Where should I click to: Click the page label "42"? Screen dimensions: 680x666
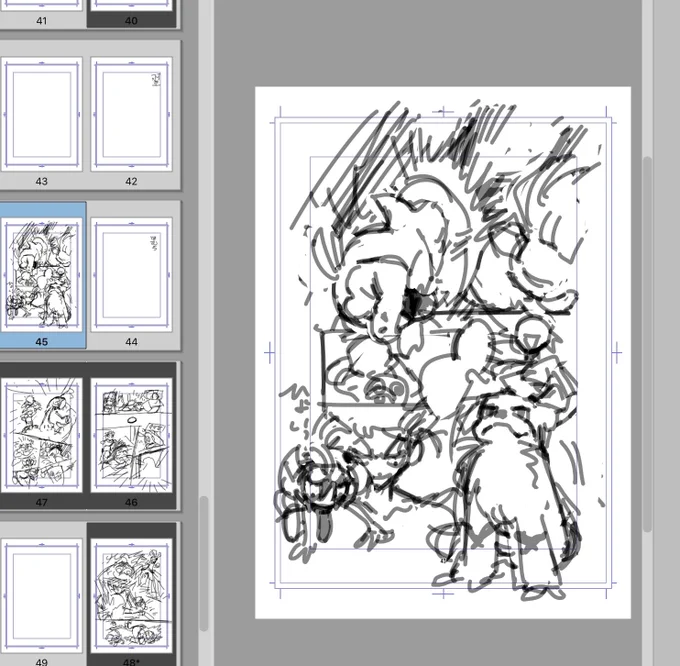[x=131, y=181]
